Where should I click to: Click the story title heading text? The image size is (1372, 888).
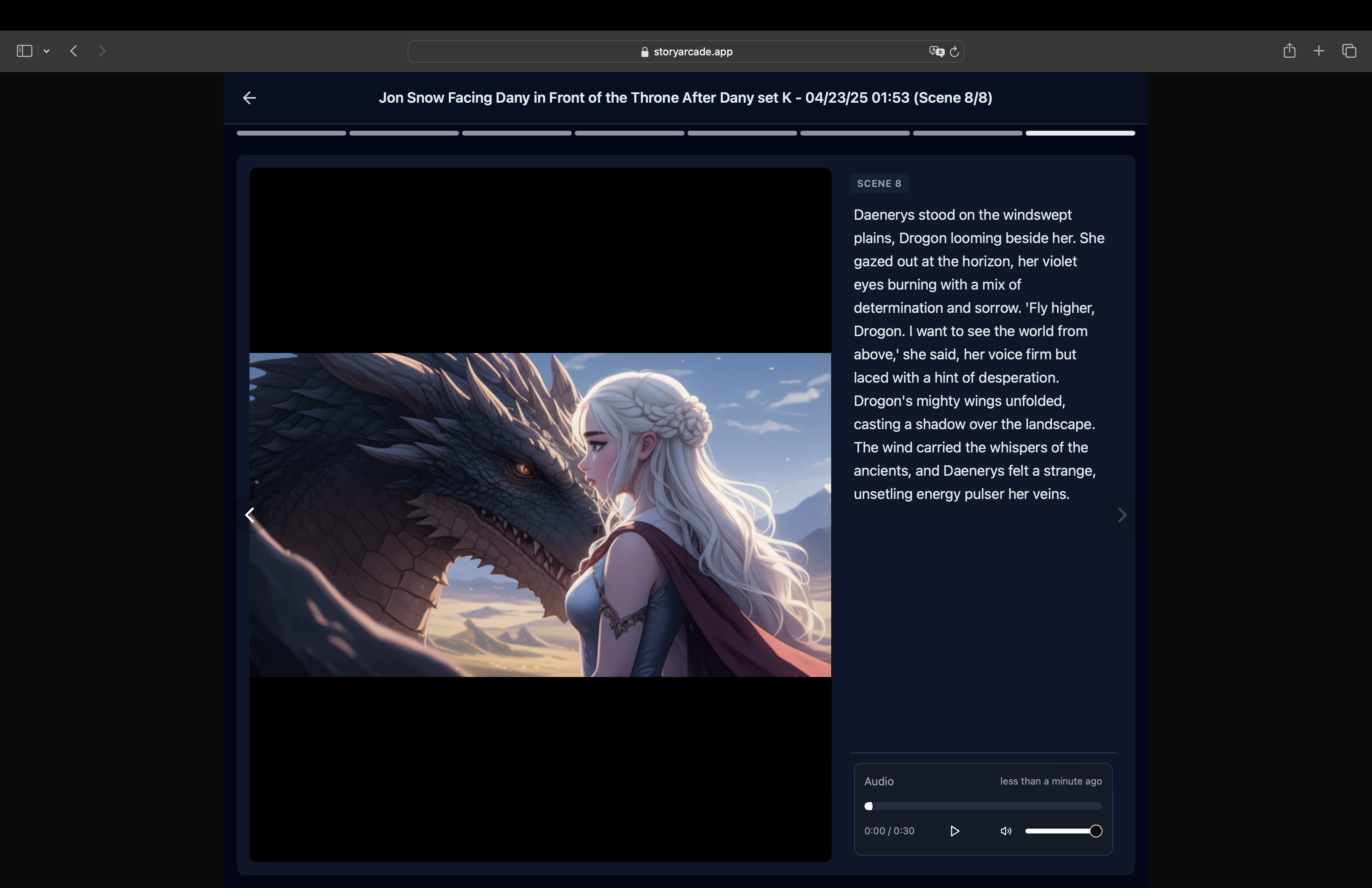(686, 98)
